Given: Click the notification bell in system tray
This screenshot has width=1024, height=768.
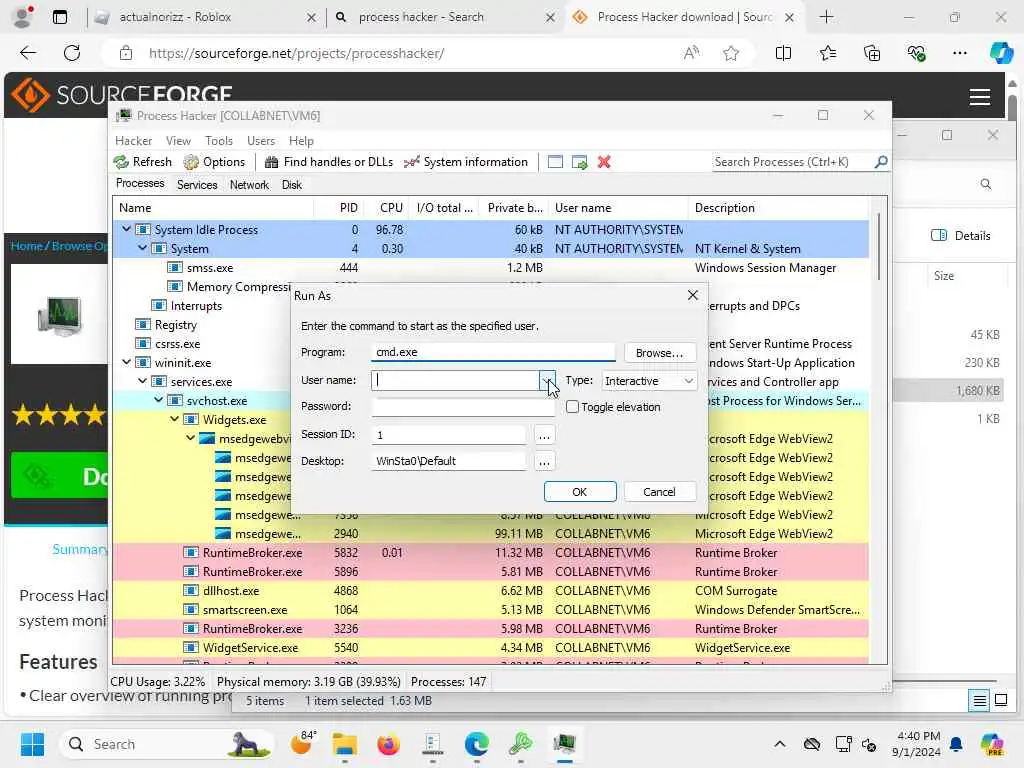Looking at the screenshot, I should 956,744.
